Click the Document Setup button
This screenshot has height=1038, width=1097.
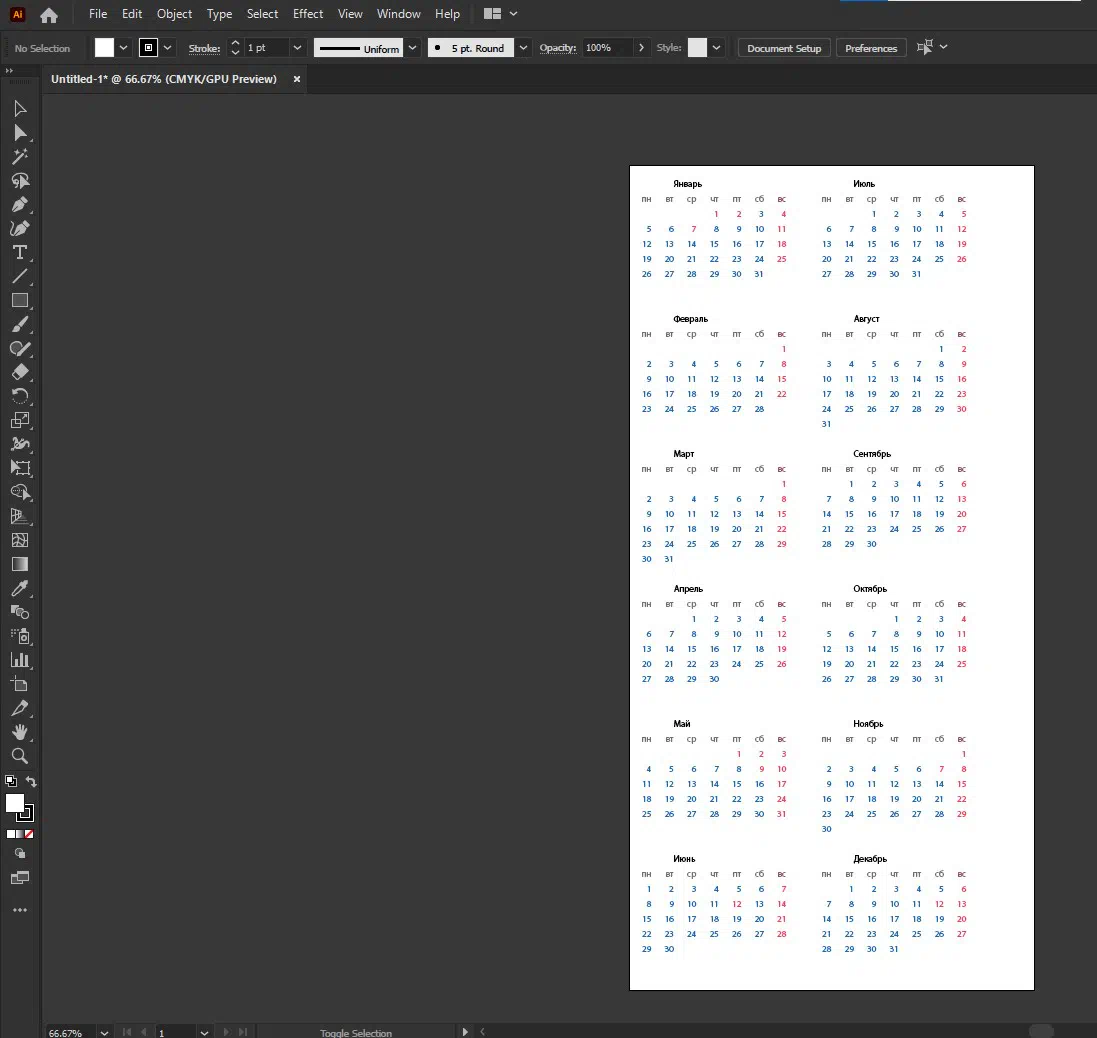(784, 48)
